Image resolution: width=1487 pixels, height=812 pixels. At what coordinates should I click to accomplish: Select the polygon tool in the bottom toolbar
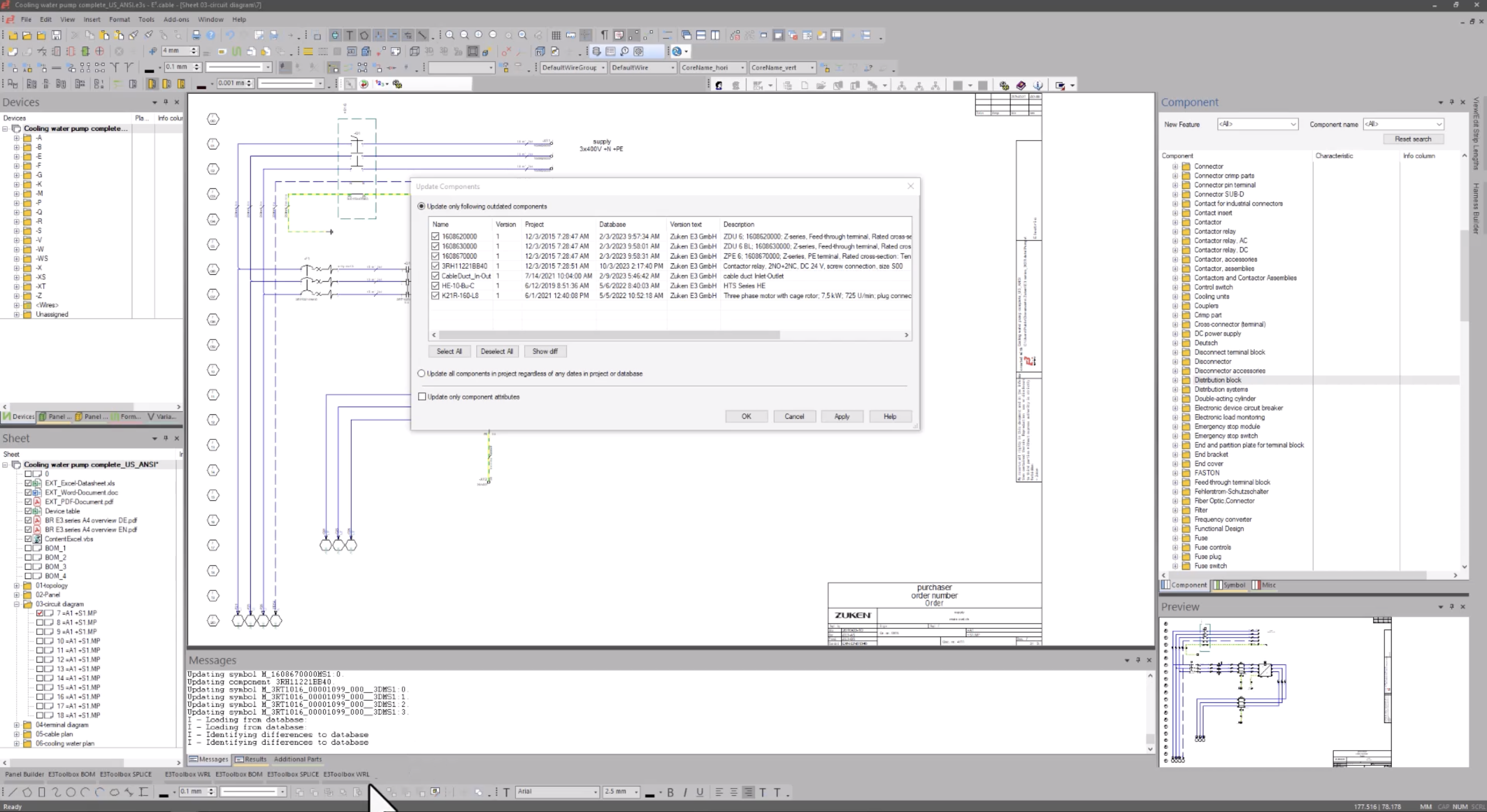pos(27,792)
